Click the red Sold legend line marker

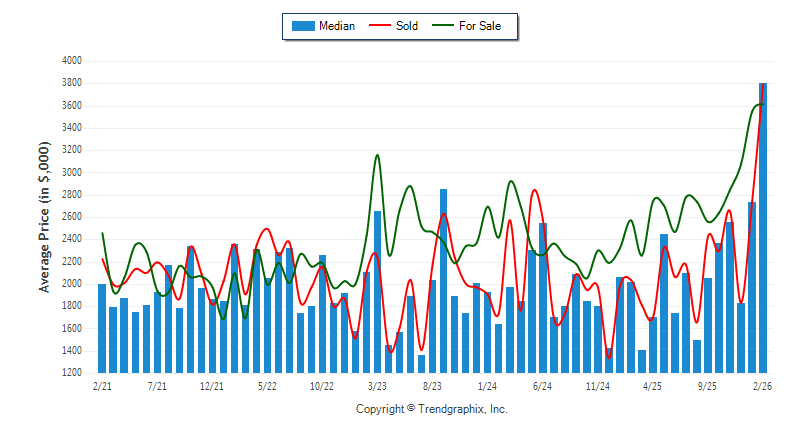point(382,26)
